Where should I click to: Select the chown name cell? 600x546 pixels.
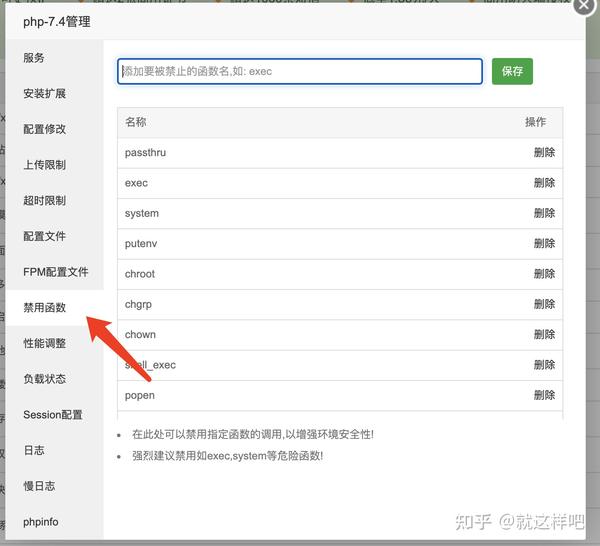[x=140, y=334]
